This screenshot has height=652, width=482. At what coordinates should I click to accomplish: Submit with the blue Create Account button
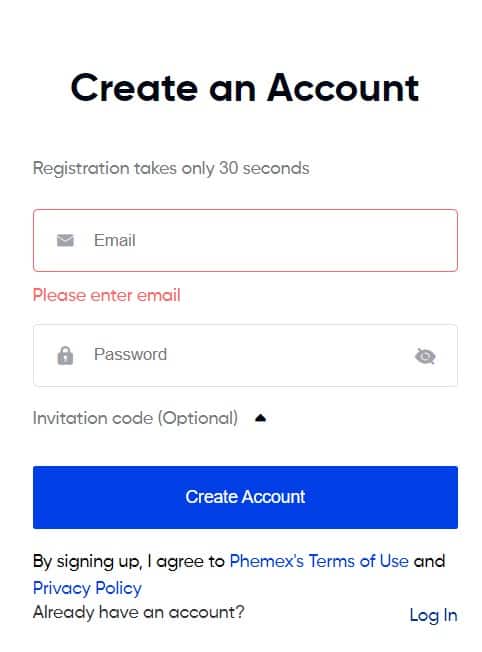click(x=245, y=497)
